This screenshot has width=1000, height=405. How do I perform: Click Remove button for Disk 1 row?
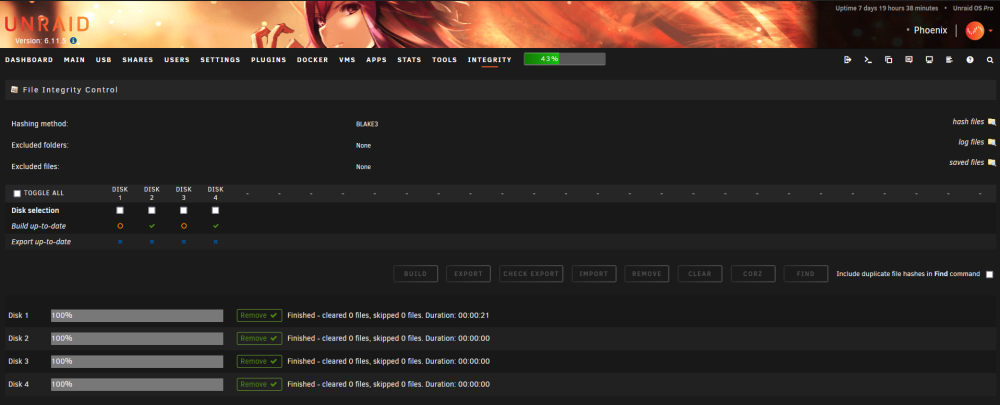(x=259, y=315)
